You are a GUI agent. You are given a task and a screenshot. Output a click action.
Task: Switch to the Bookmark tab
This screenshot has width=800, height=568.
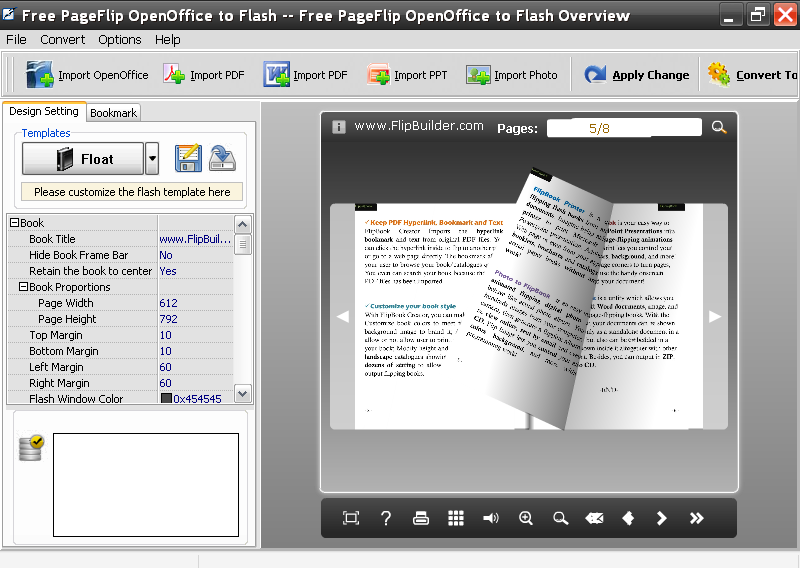[x=113, y=113]
